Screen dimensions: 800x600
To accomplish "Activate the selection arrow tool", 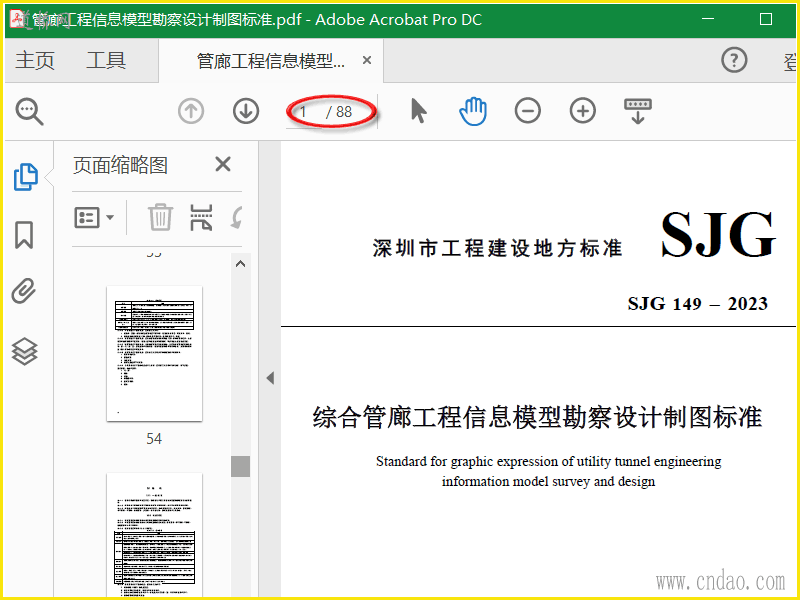I will pos(418,111).
